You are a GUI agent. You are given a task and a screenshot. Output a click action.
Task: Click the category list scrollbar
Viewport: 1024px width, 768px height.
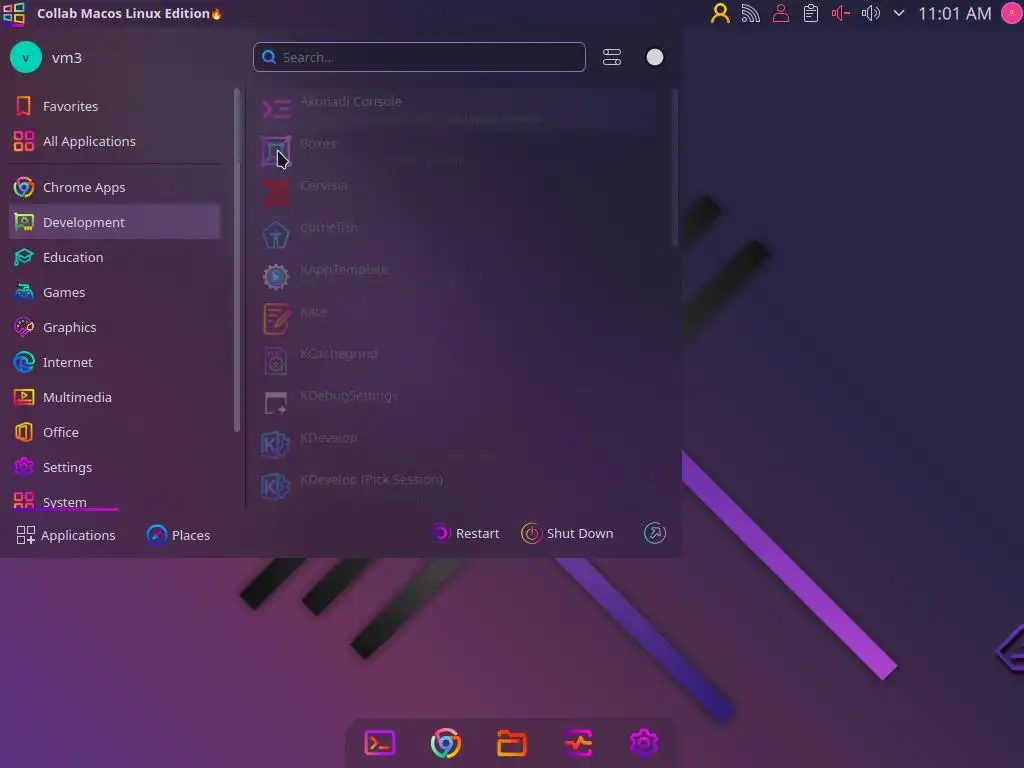236,260
